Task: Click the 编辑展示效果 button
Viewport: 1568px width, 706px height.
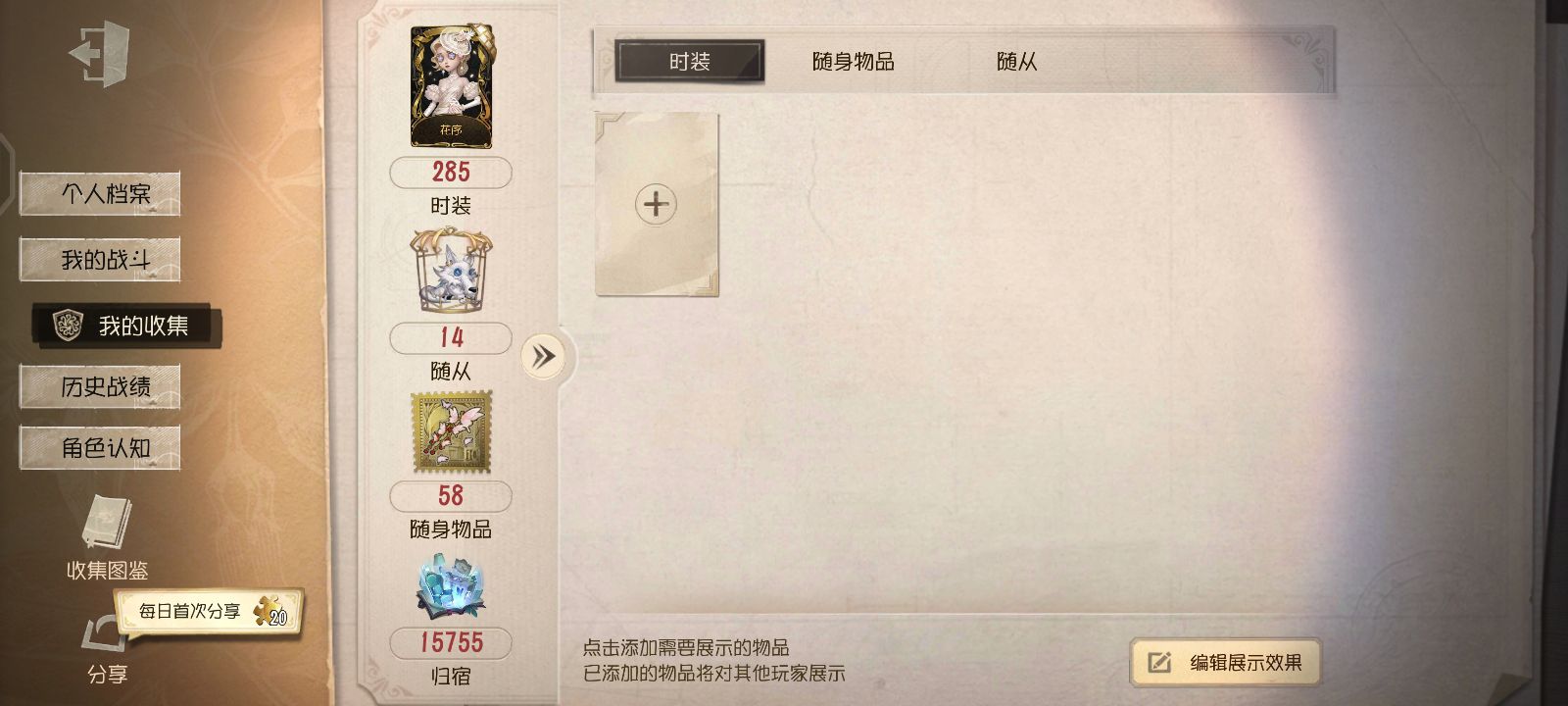Action: (1225, 663)
